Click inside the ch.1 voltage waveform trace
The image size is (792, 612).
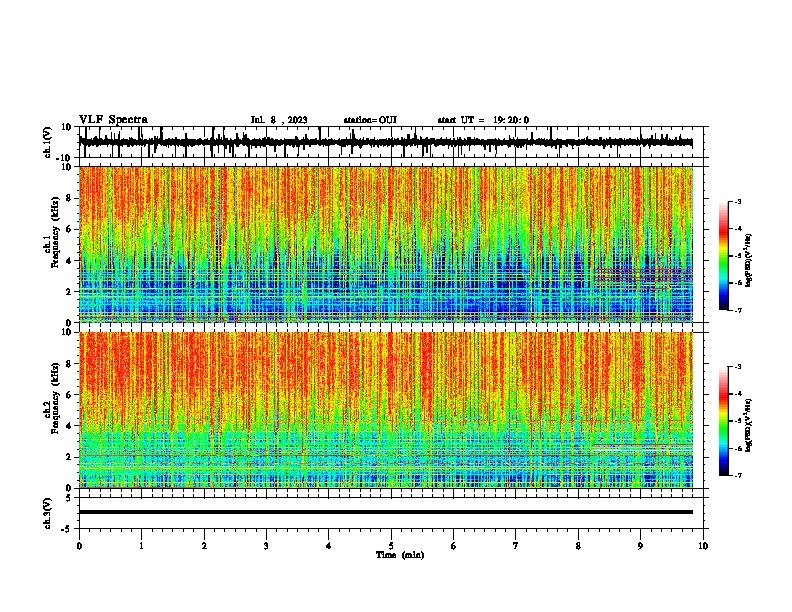click(x=386, y=142)
